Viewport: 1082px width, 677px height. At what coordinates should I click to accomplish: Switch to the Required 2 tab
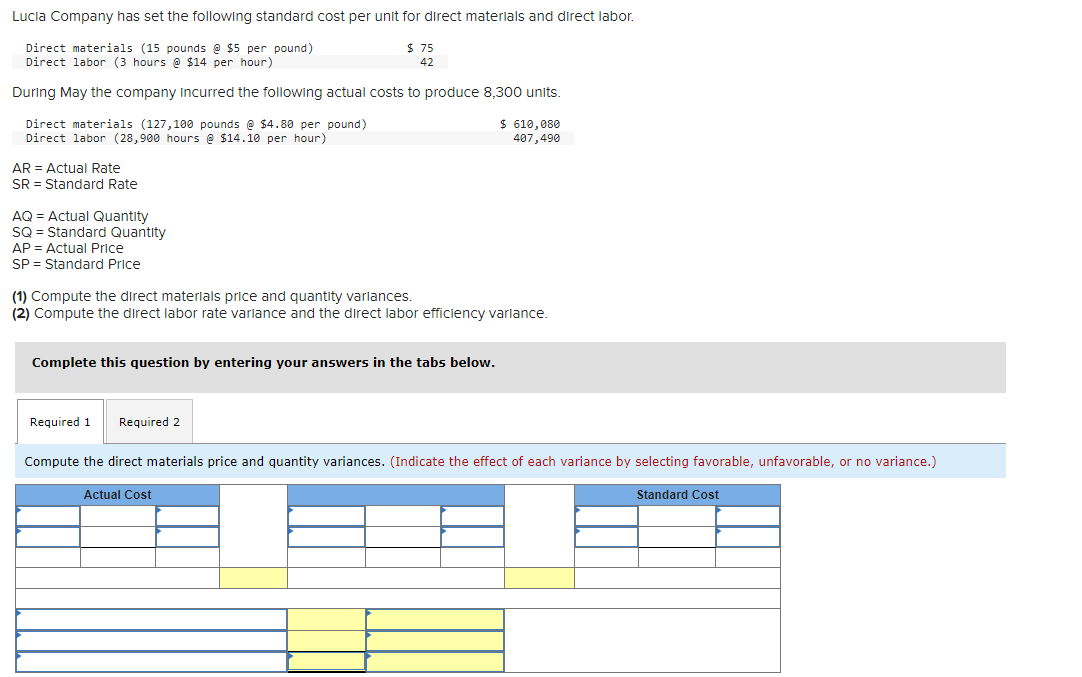click(x=149, y=422)
